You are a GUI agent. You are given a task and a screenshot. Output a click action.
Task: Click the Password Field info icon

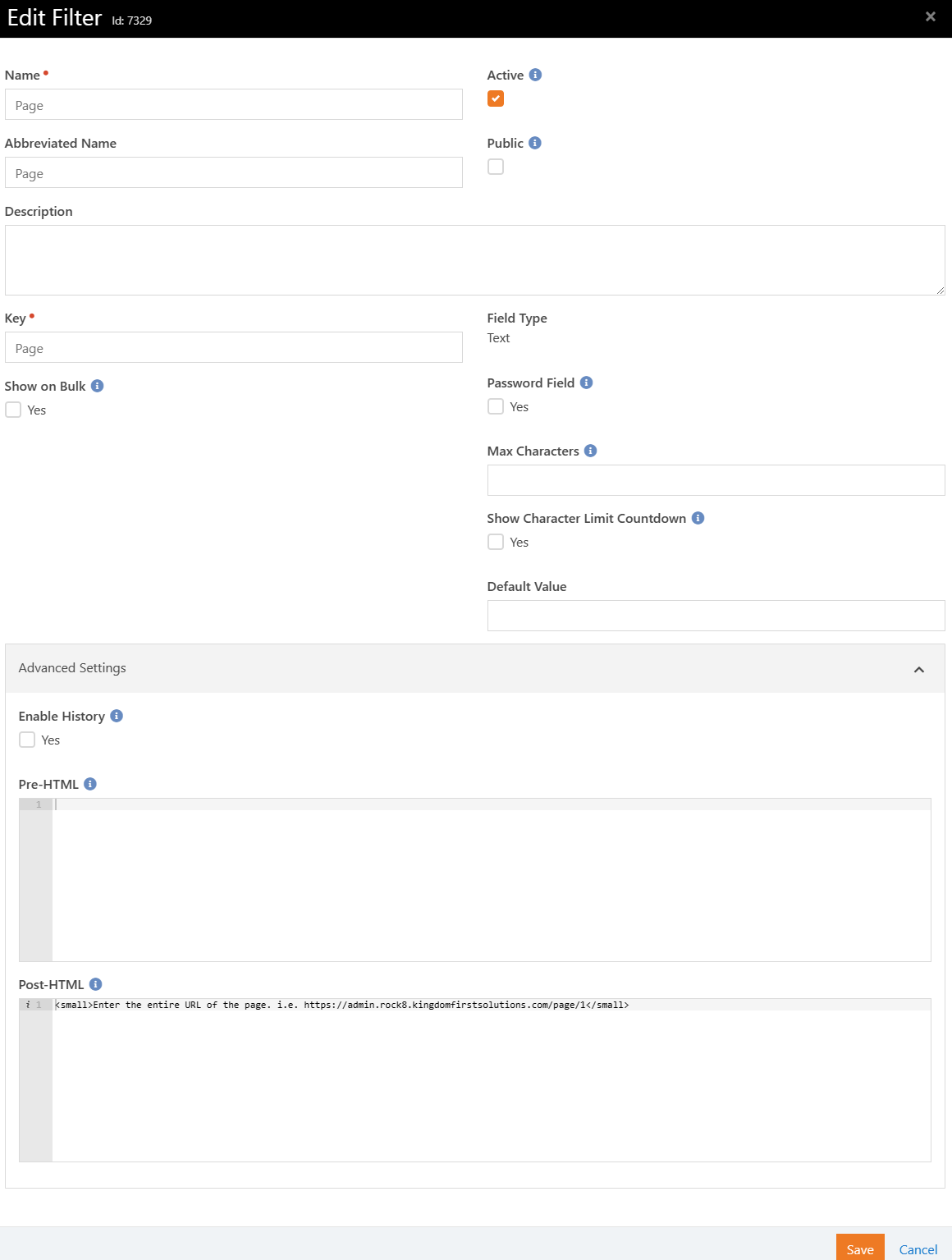click(586, 383)
